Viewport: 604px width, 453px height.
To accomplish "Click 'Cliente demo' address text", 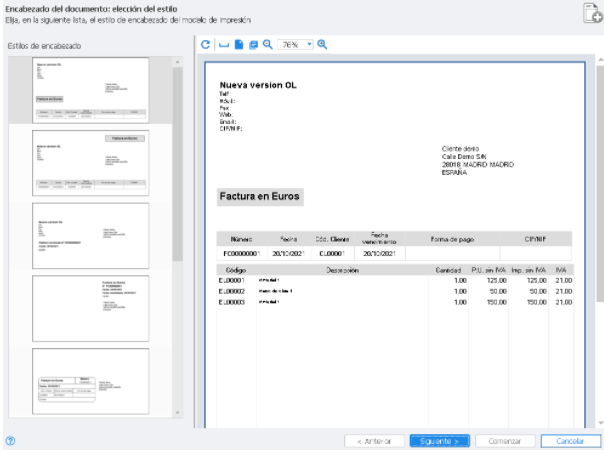I will click(x=460, y=149).
